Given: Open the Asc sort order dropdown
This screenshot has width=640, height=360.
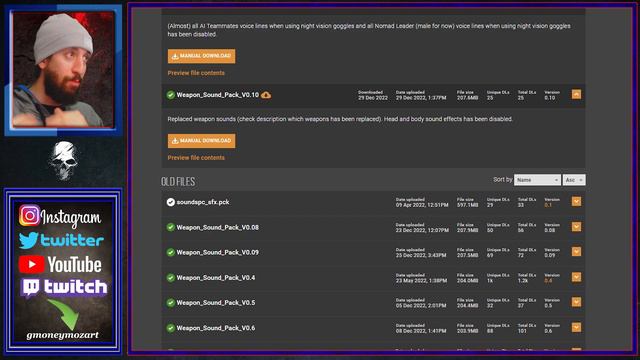Looking at the screenshot, I should tap(574, 180).
